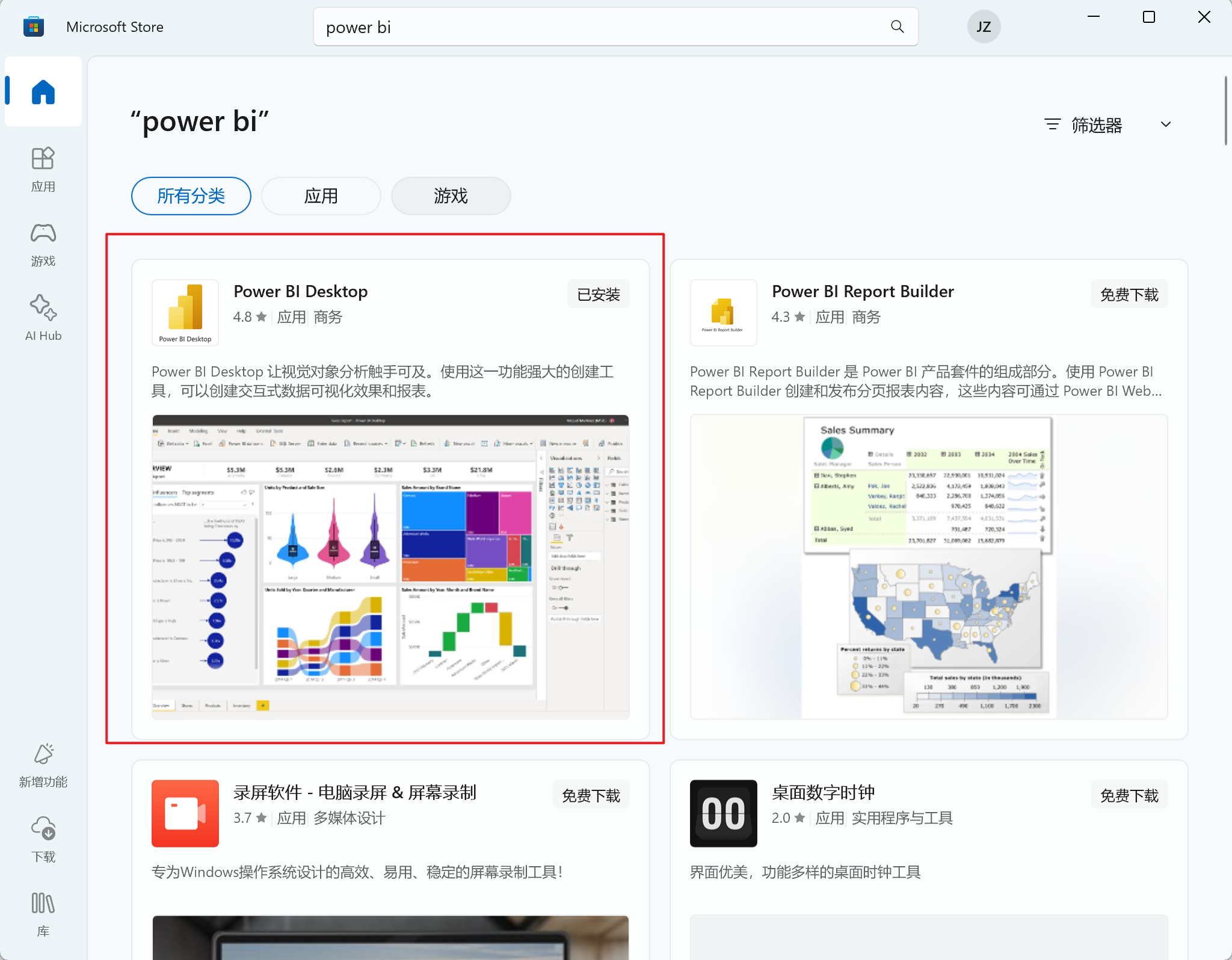Click the power bi search input field
Screen dimensions: 1232x960
coord(602,27)
